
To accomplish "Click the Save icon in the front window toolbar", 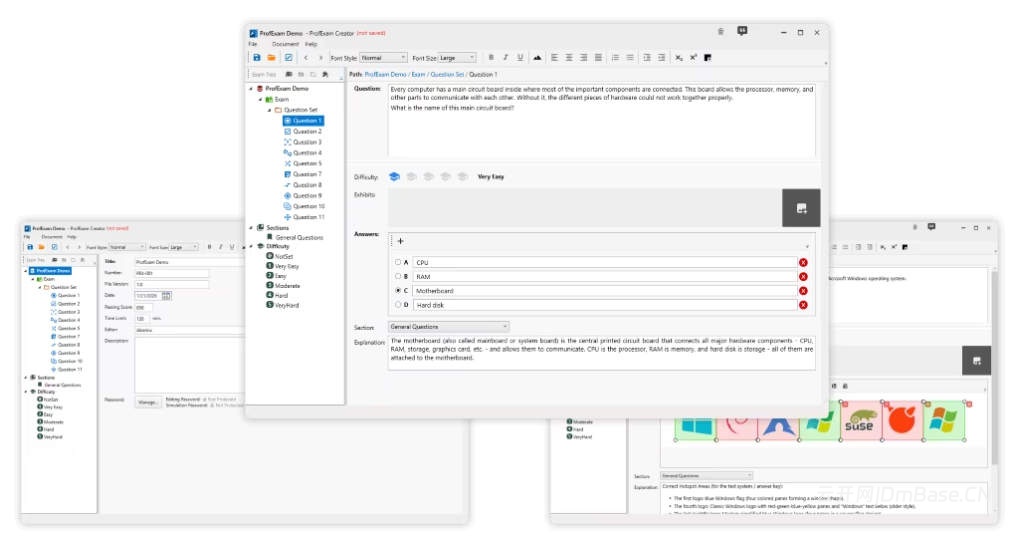I will coord(257,58).
